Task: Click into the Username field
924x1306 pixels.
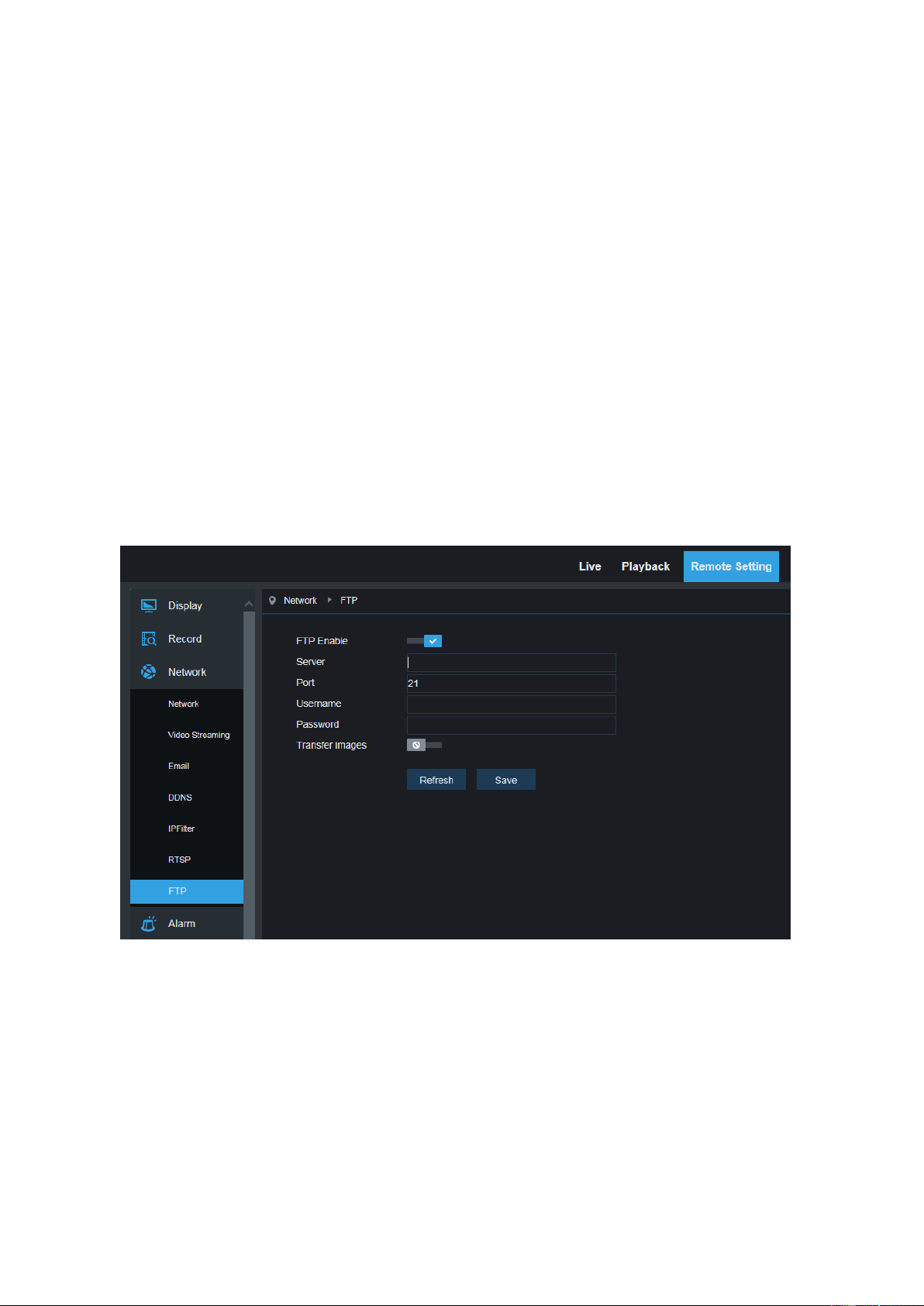Action: pyautogui.click(x=512, y=704)
